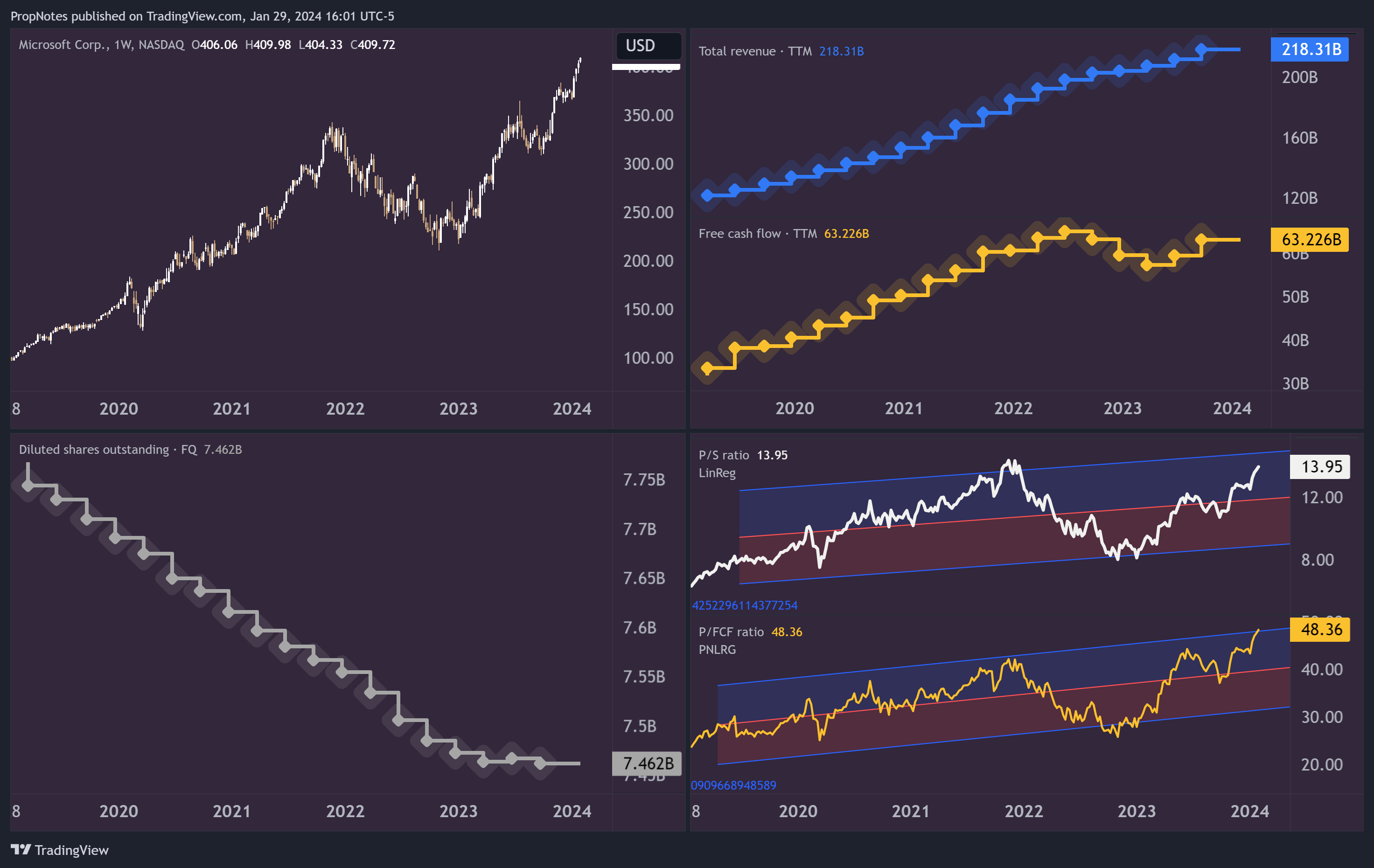Image resolution: width=1374 pixels, height=868 pixels.
Task: Click the TradingView logo at the bottom
Action: coord(59,850)
